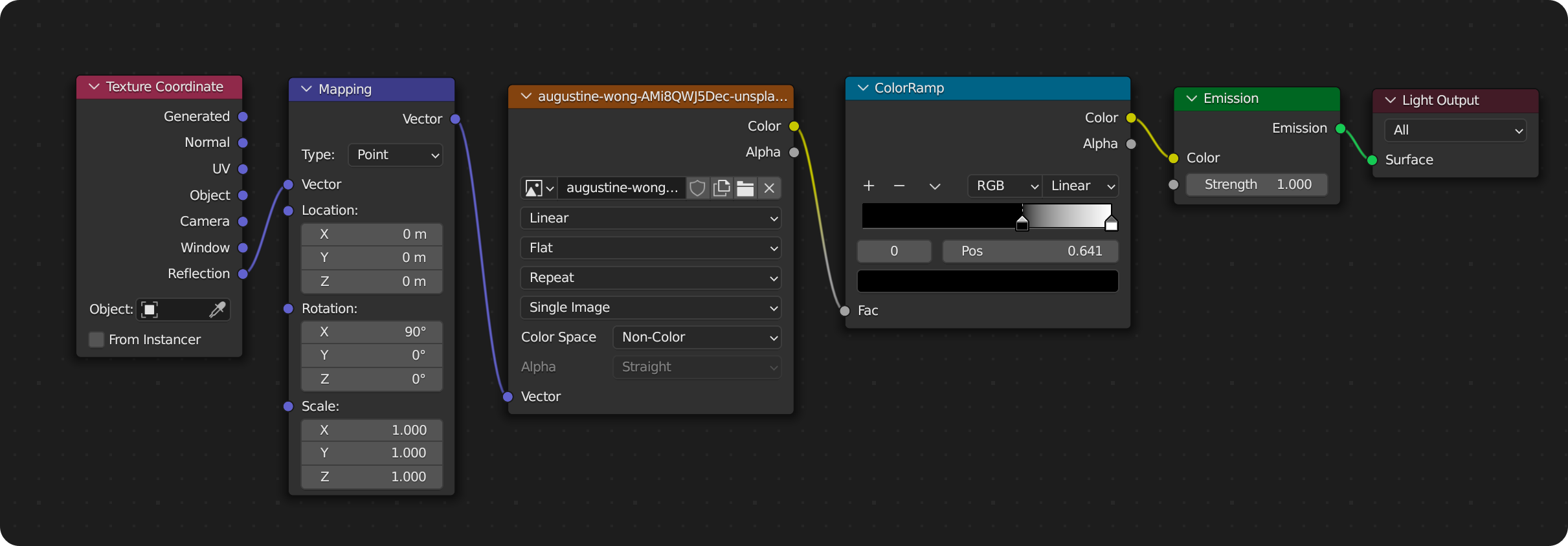Click the Window output socket

point(243,248)
